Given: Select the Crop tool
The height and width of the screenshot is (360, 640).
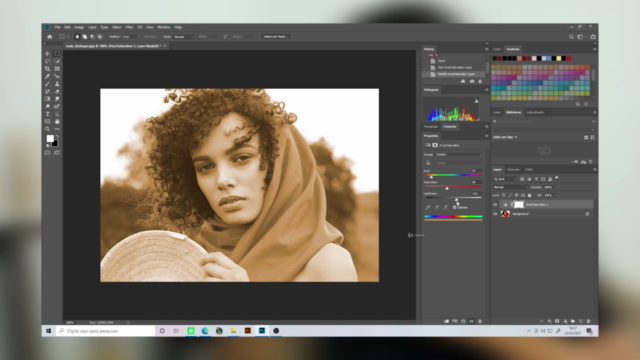Looking at the screenshot, I should pos(47,69).
